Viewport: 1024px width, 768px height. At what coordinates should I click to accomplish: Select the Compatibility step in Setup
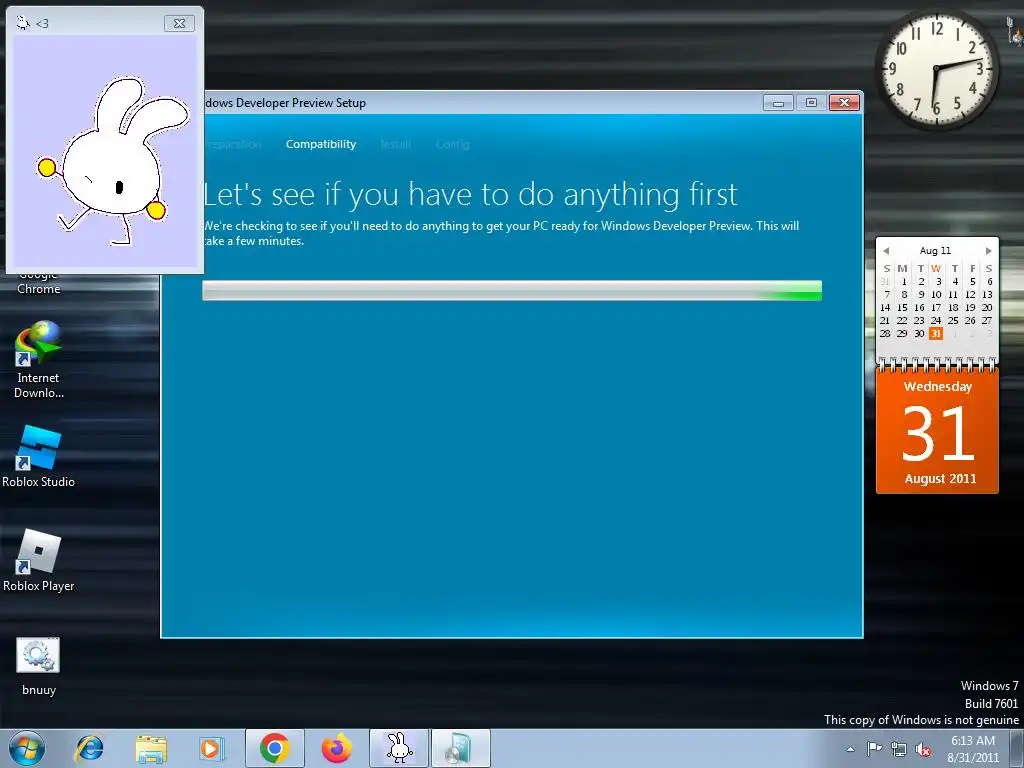point(321,144)
